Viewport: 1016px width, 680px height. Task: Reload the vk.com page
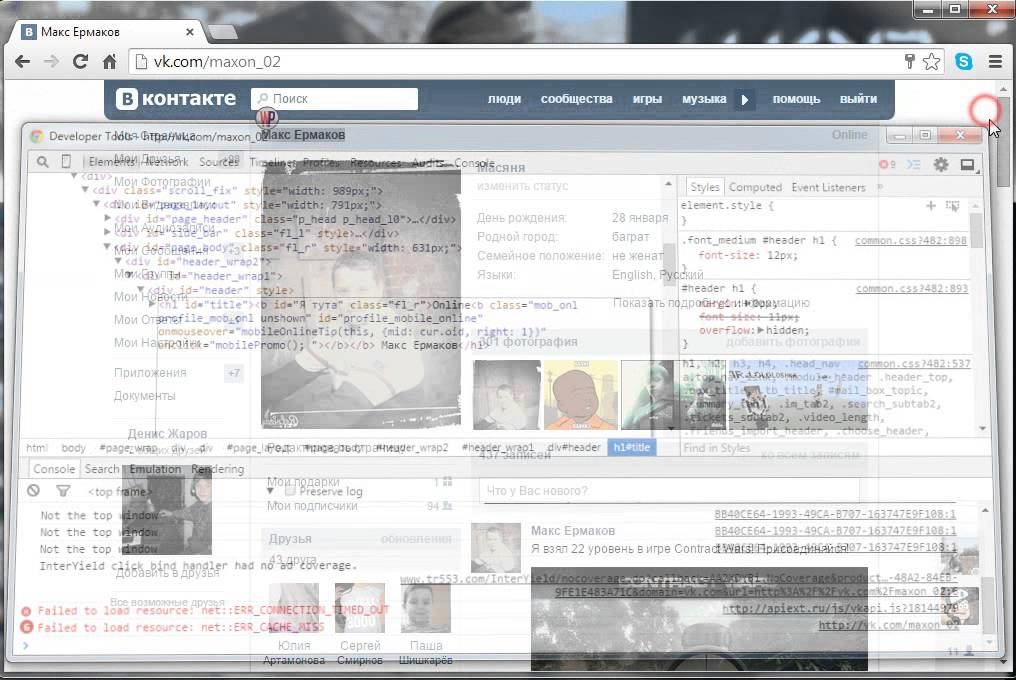(x=80, y=62)
